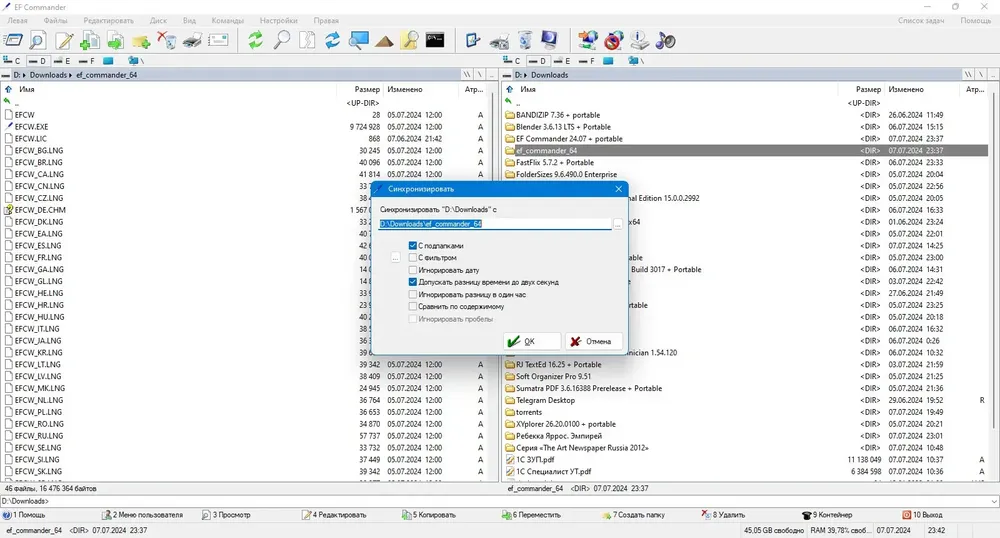Select drive E in the left panel
This screenshot has height=538, width=1000.
(x=62, y=61)
